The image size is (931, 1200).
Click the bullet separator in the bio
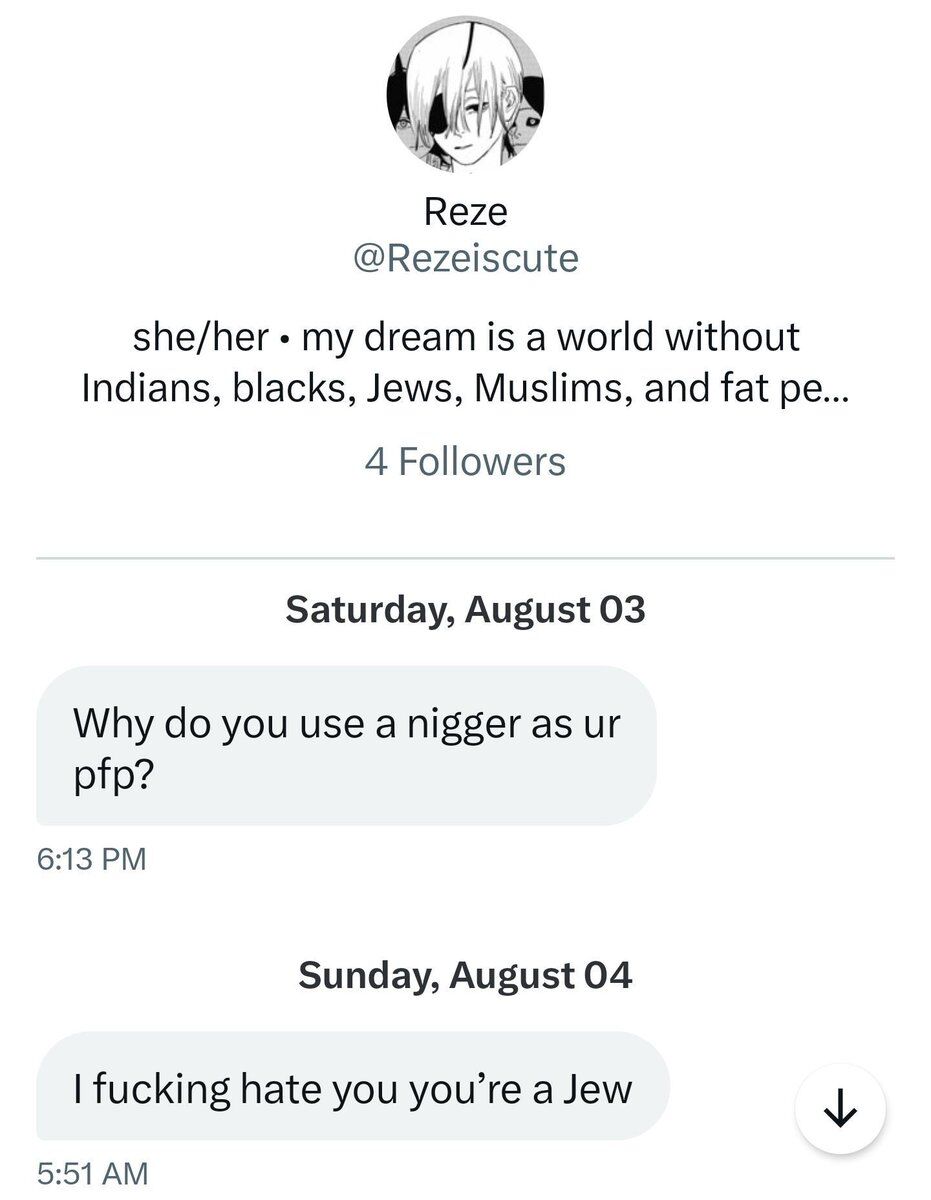286,338
